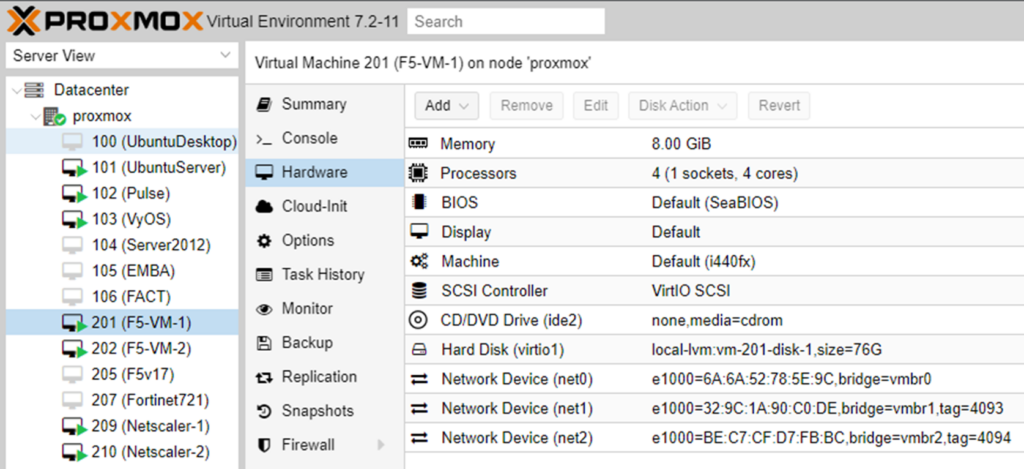This screenshot has height=469, width=1024.
Task: Click the Edit button
Action: [x=596, y=106]
